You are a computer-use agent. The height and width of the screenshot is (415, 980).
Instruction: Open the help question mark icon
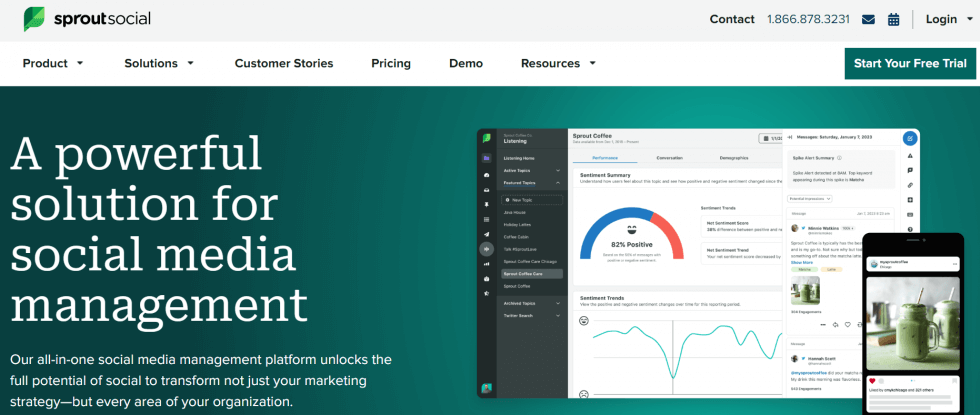pyautogui.click(x=910, y=229)
